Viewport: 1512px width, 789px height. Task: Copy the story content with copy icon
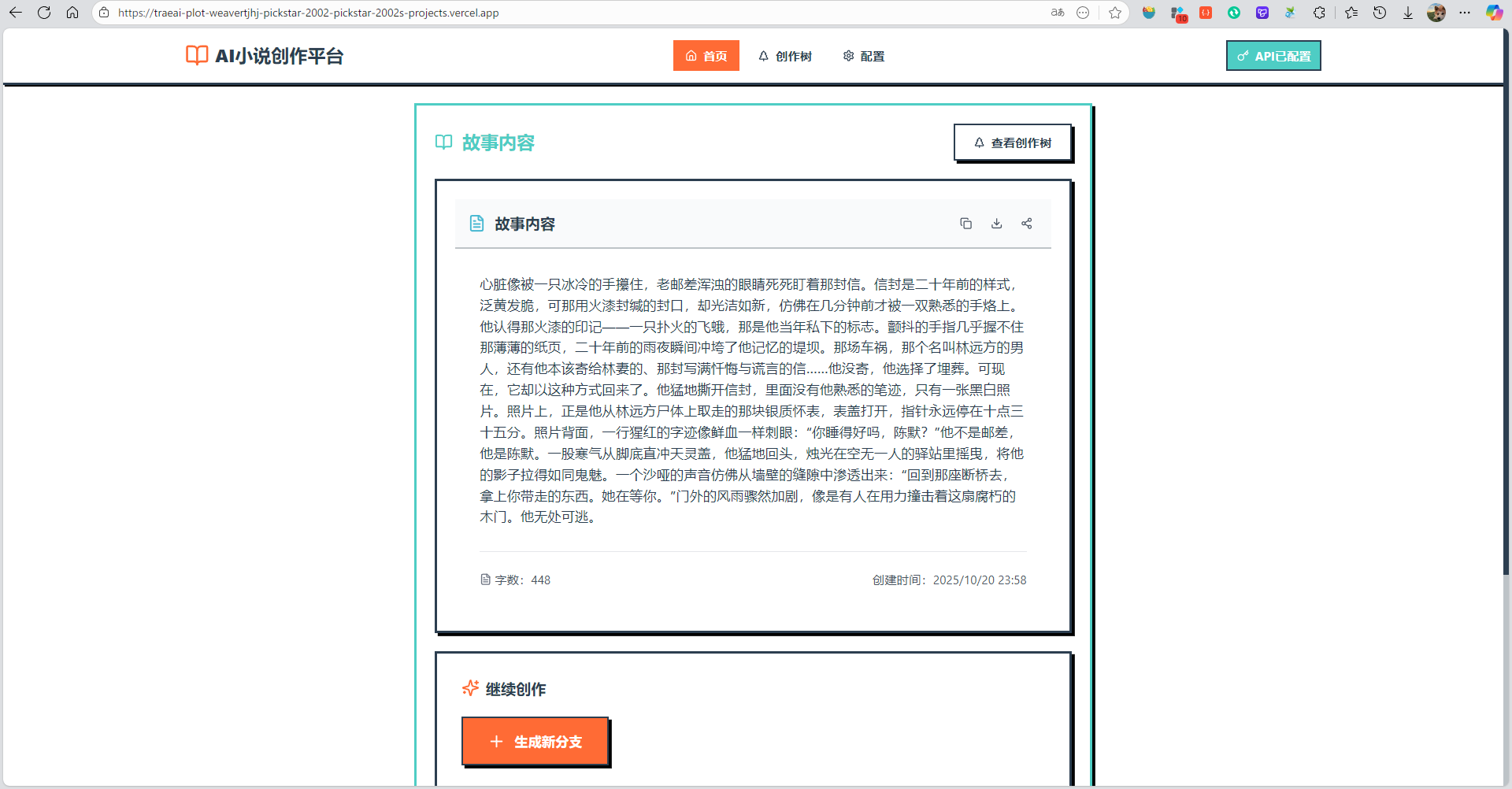pyautogui.click(x=965, y=224)
